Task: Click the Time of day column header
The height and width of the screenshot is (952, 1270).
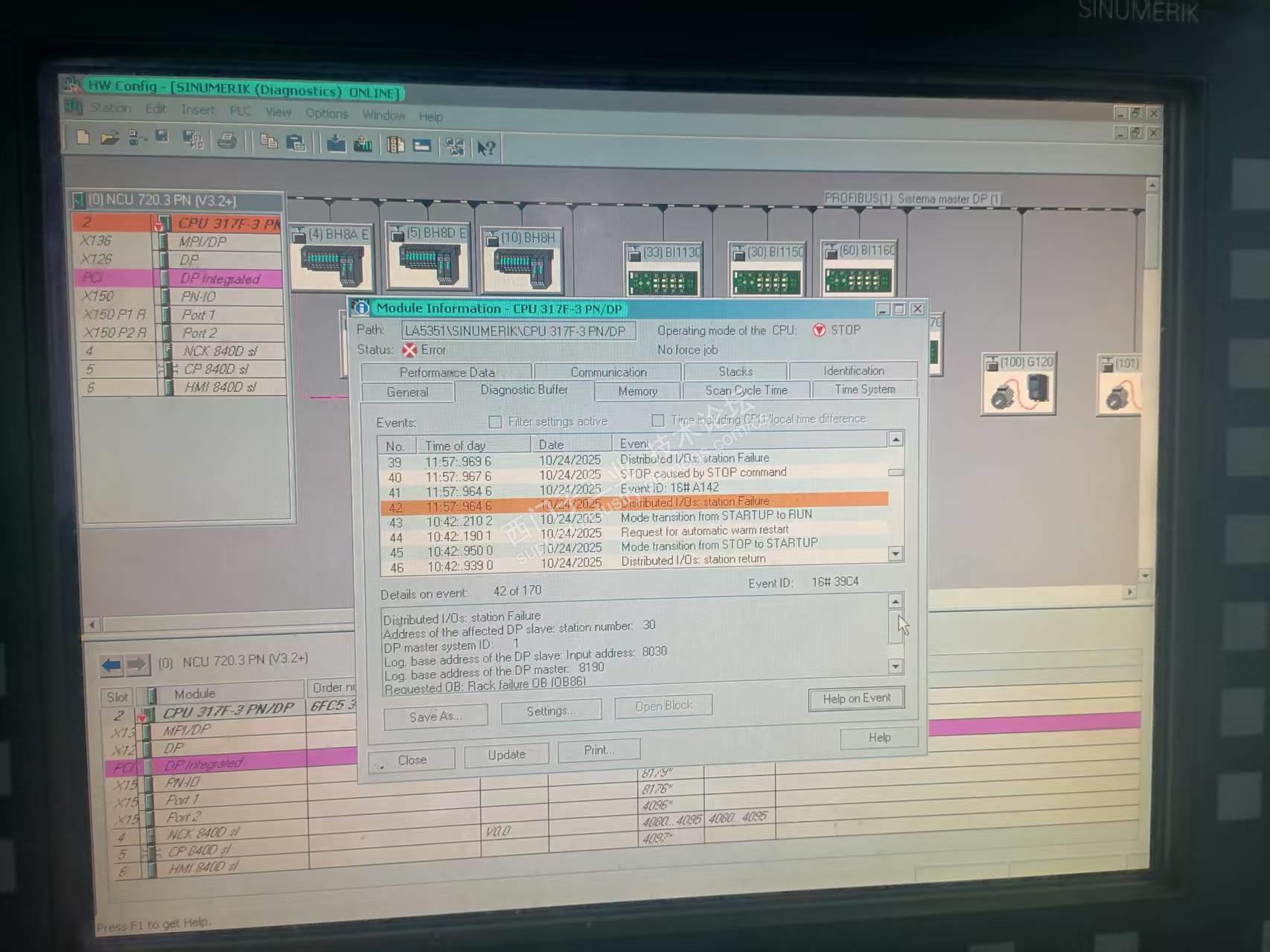Action: 473,445
